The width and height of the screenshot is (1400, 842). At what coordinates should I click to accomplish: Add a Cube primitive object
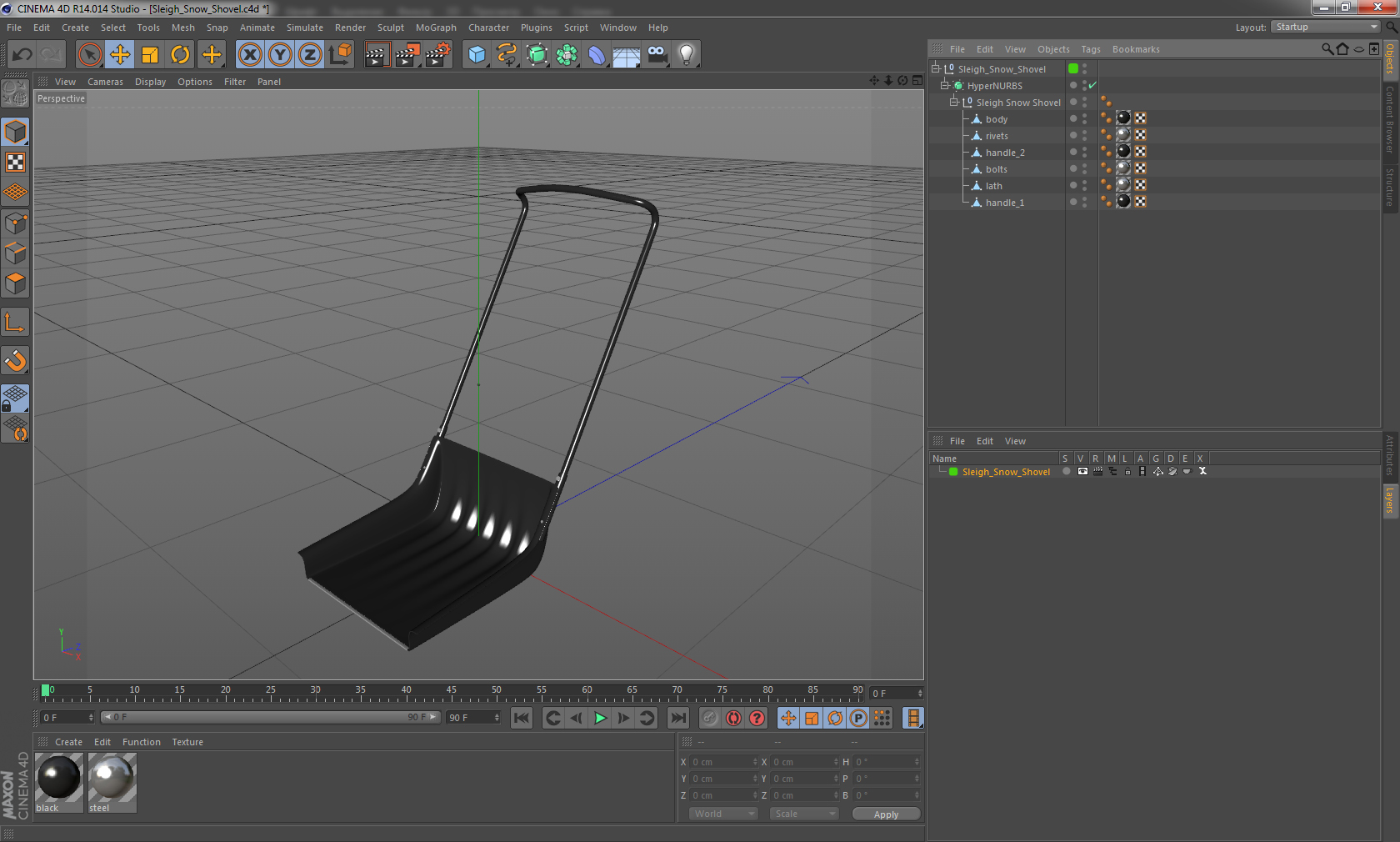pyautogui.click(x=477, y=55)
